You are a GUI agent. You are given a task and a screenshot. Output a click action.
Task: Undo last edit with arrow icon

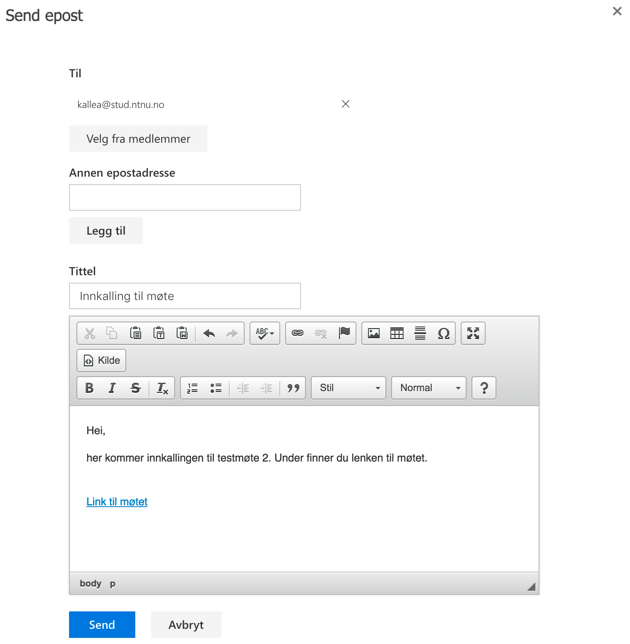(209, 333)
